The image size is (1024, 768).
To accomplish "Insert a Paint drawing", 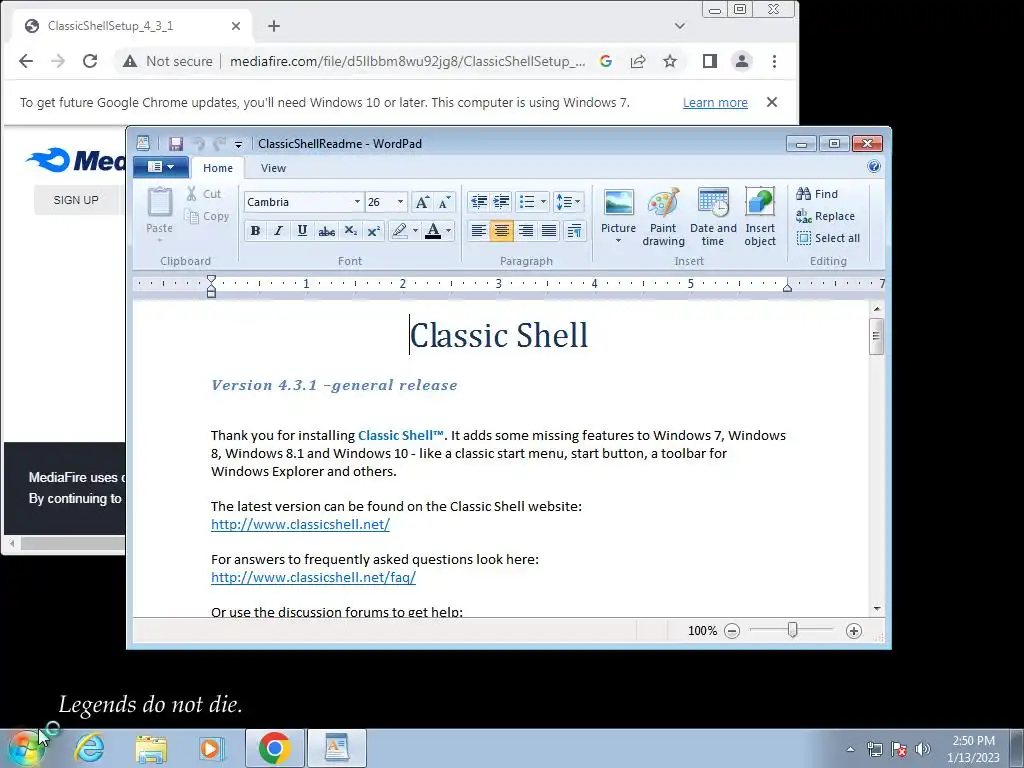I will pos(663,217).
